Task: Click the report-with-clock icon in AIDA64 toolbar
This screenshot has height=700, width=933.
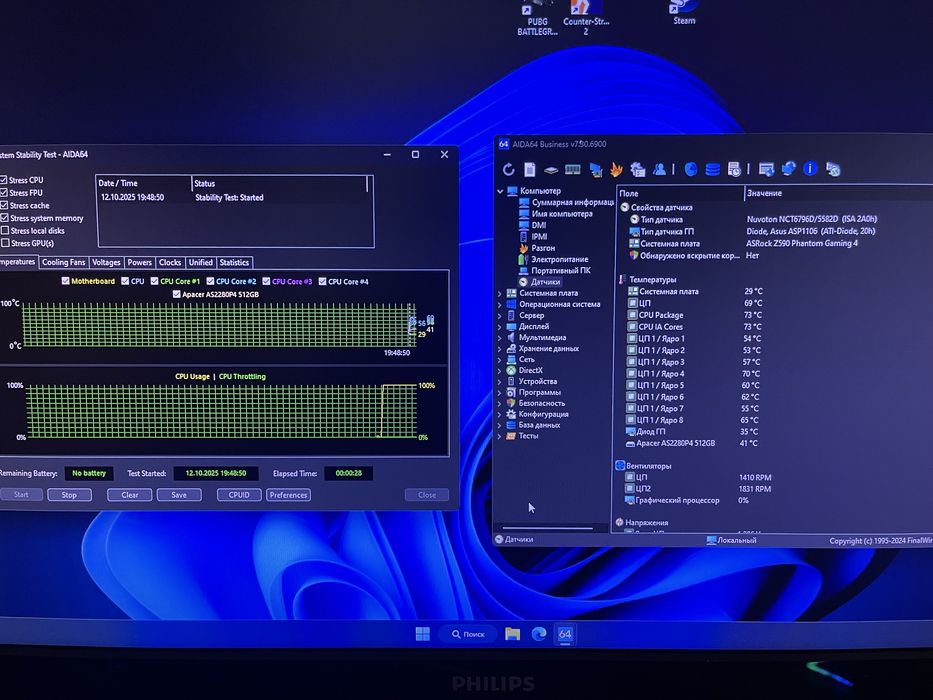Action: 734,170
